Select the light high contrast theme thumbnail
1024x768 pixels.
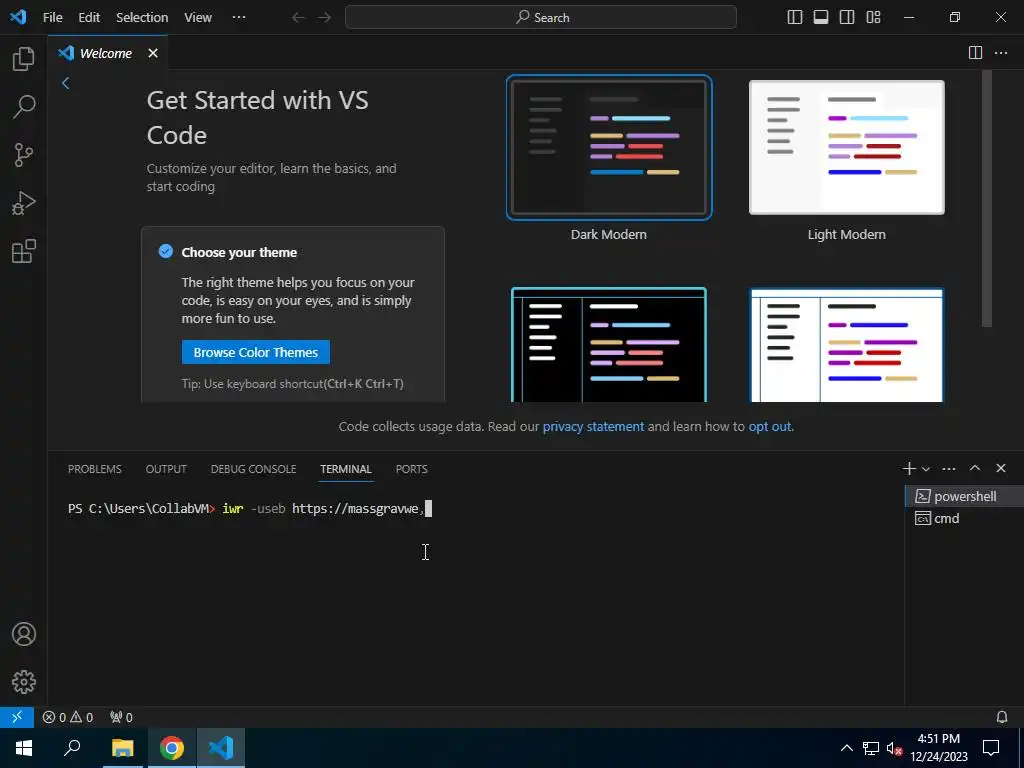tap(846, 345)
